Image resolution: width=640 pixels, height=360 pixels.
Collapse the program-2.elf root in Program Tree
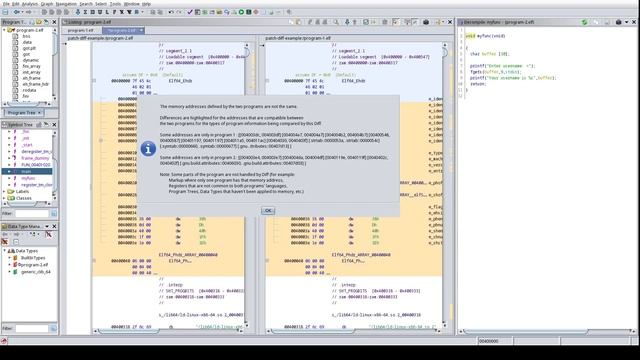[4, 30]
